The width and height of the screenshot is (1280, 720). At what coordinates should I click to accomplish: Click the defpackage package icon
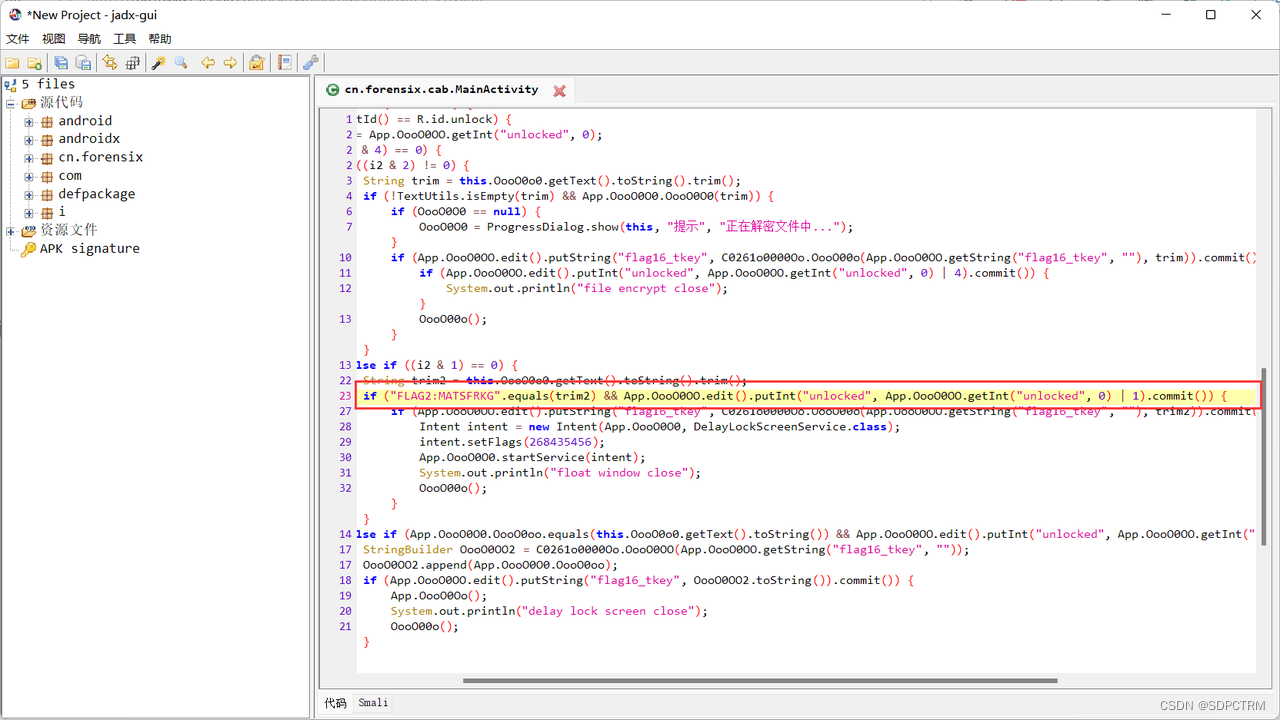[46, 194]
